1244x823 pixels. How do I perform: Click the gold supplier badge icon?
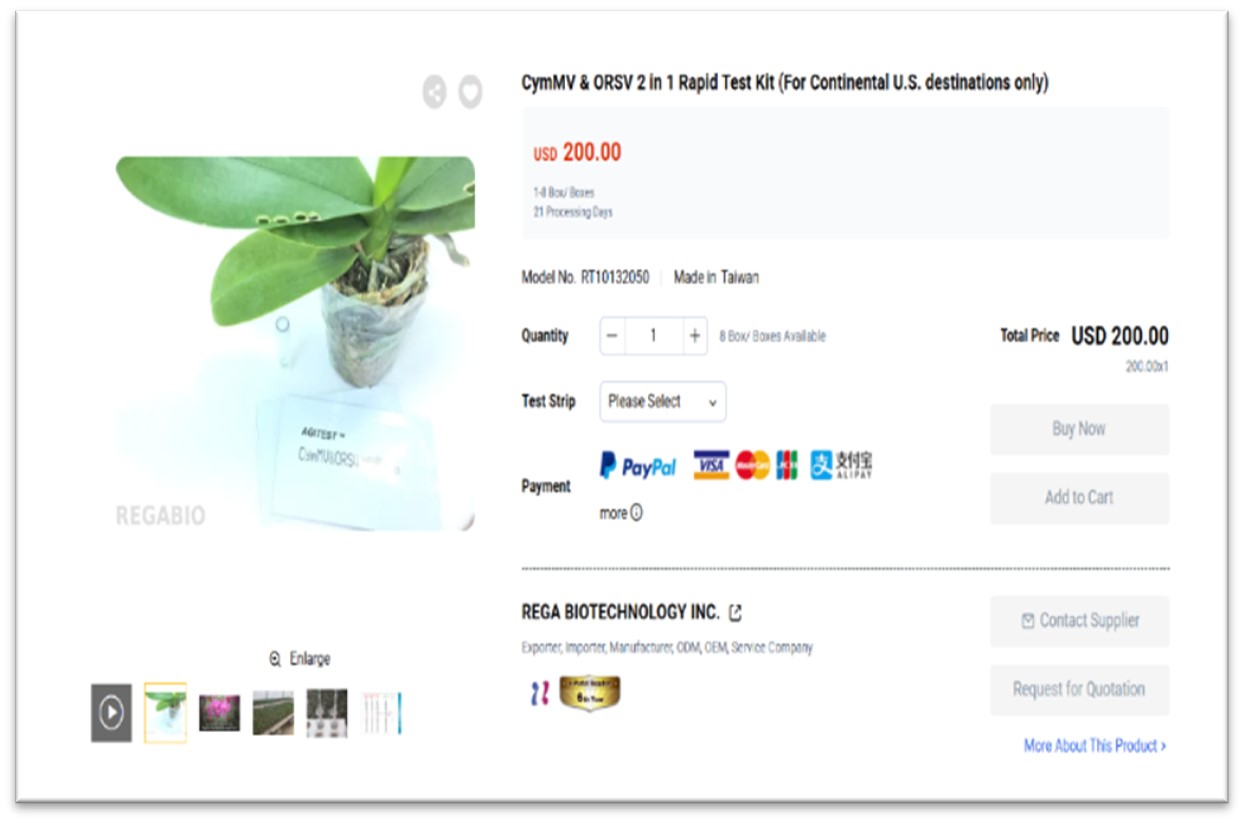(590, 693)
